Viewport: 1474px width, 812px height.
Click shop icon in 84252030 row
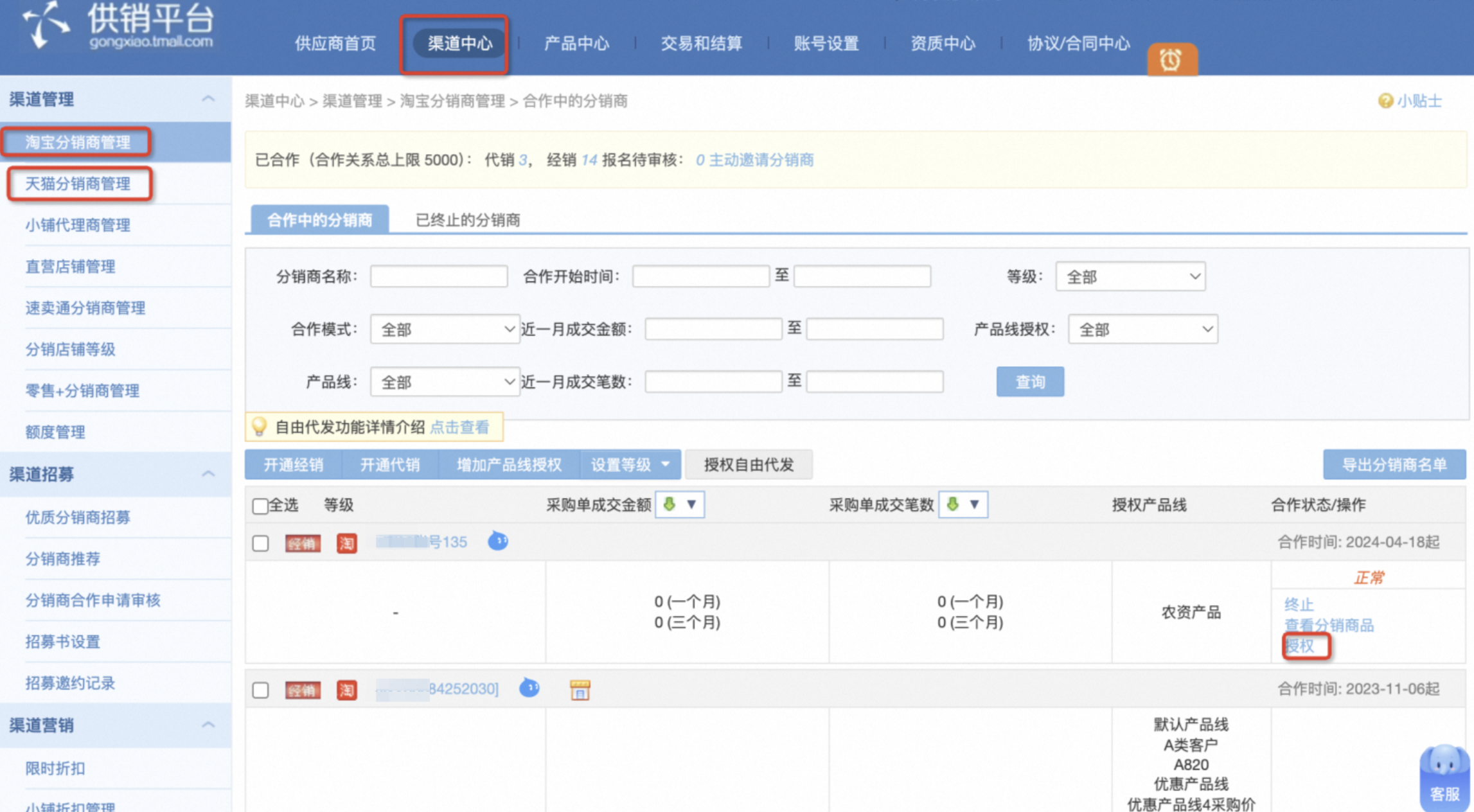pyautogui.click(x=580, y=689)
